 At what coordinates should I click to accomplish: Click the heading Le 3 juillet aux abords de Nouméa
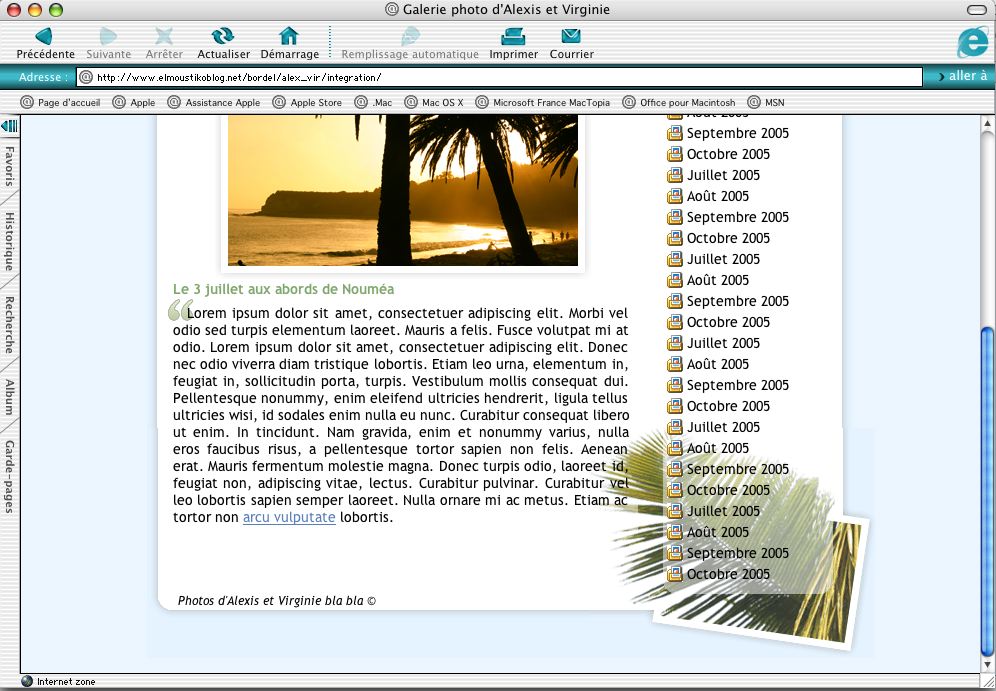[x=283, y=289]
